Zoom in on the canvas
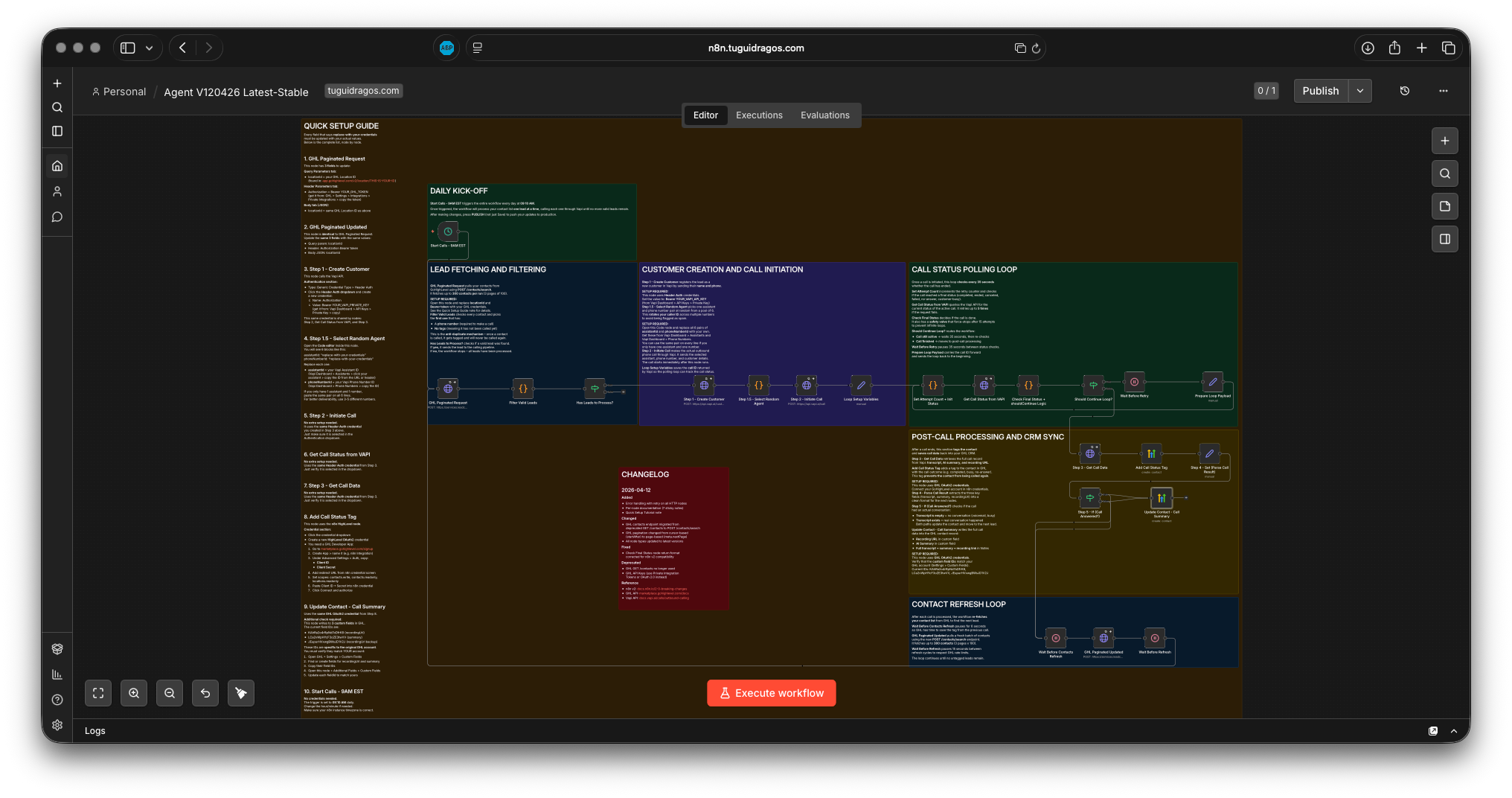This screenshot has height=798, width=1512. click(x=134, y=693)
